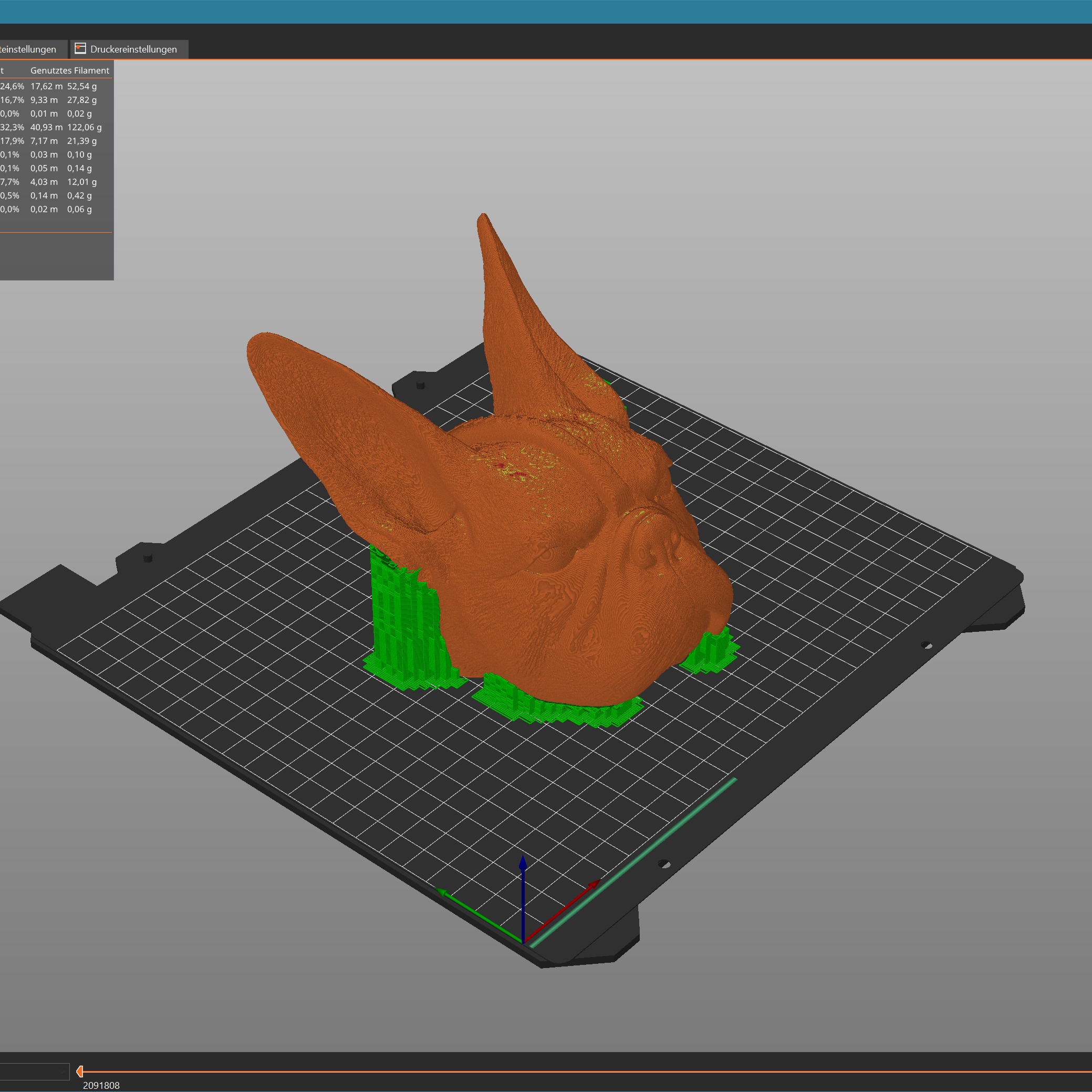This screenshot has height=1092, width=1092.
Task: Click the middle of the horizontal move slider track
Action: [x=585, y=1071]
